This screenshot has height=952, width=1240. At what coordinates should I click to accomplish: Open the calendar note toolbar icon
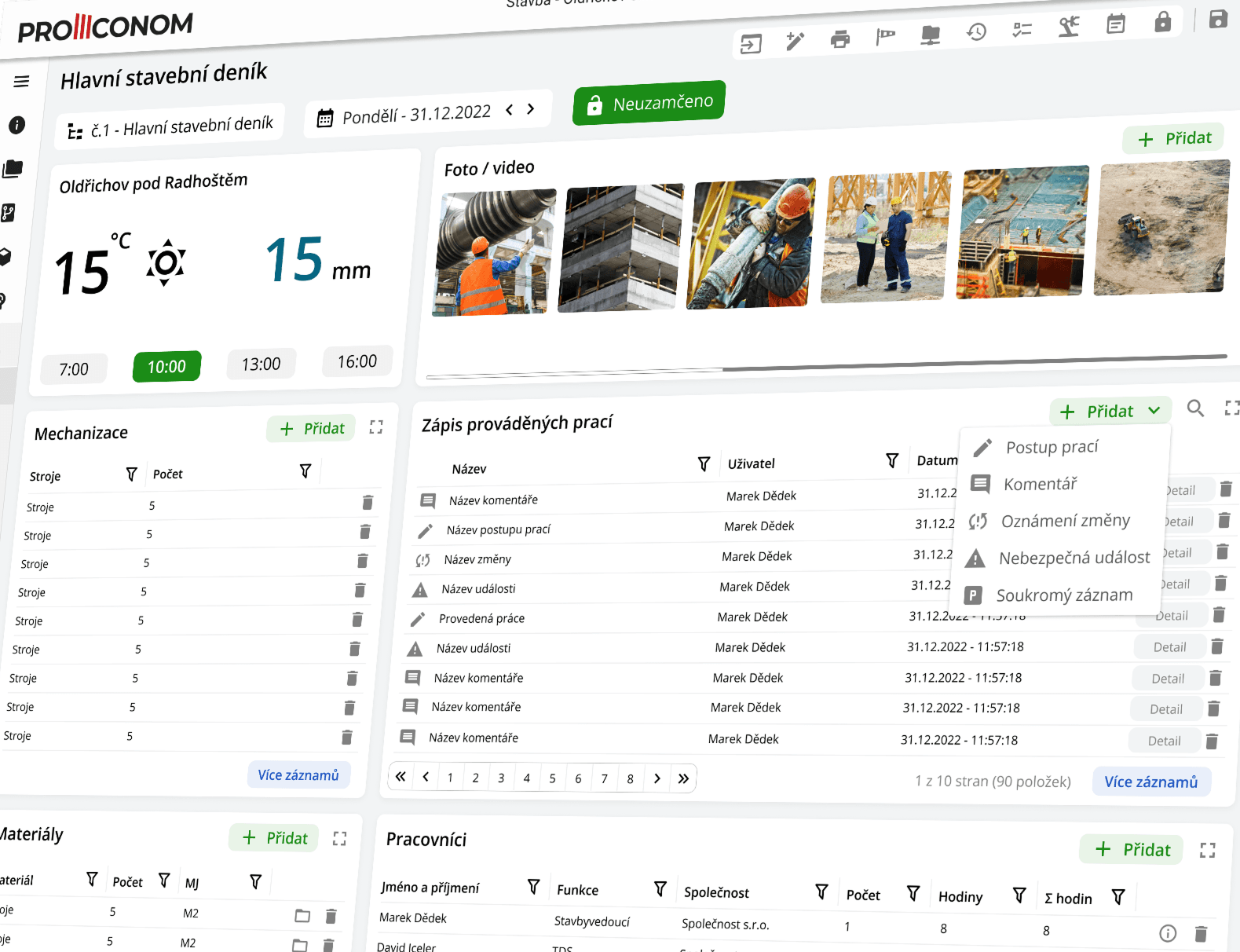coord(1116,24)
